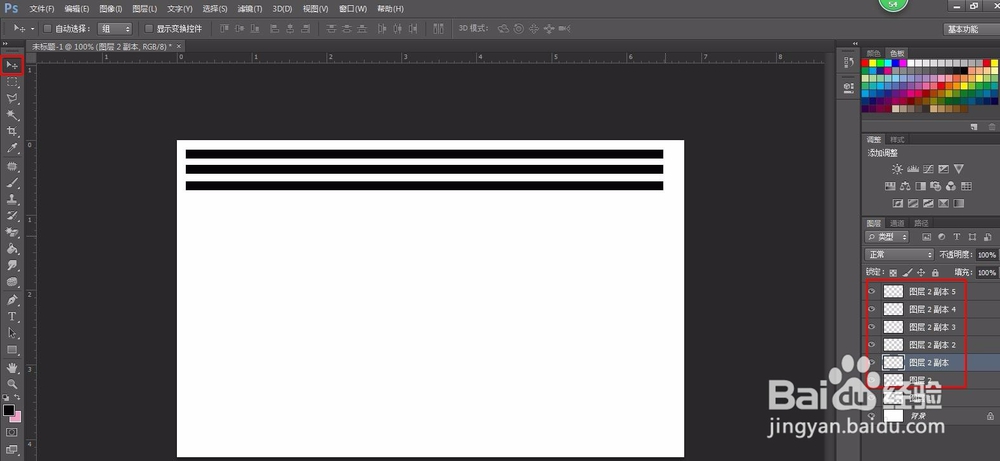Click the 不透明度 100% value field
The height and width of the screenshot is (461, 1000).
click(986, 254)
